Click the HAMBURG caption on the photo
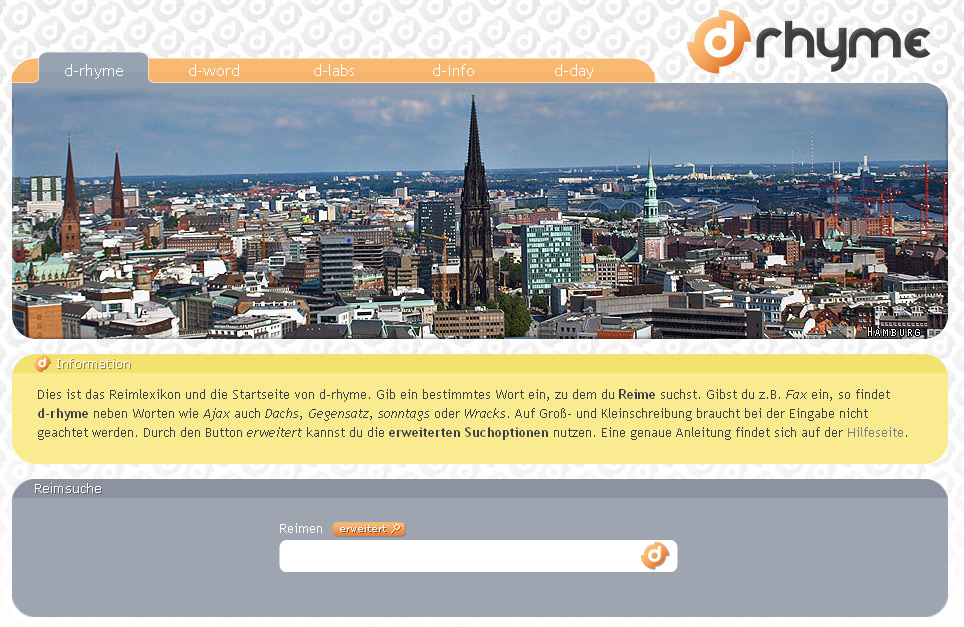 (894, 333)
